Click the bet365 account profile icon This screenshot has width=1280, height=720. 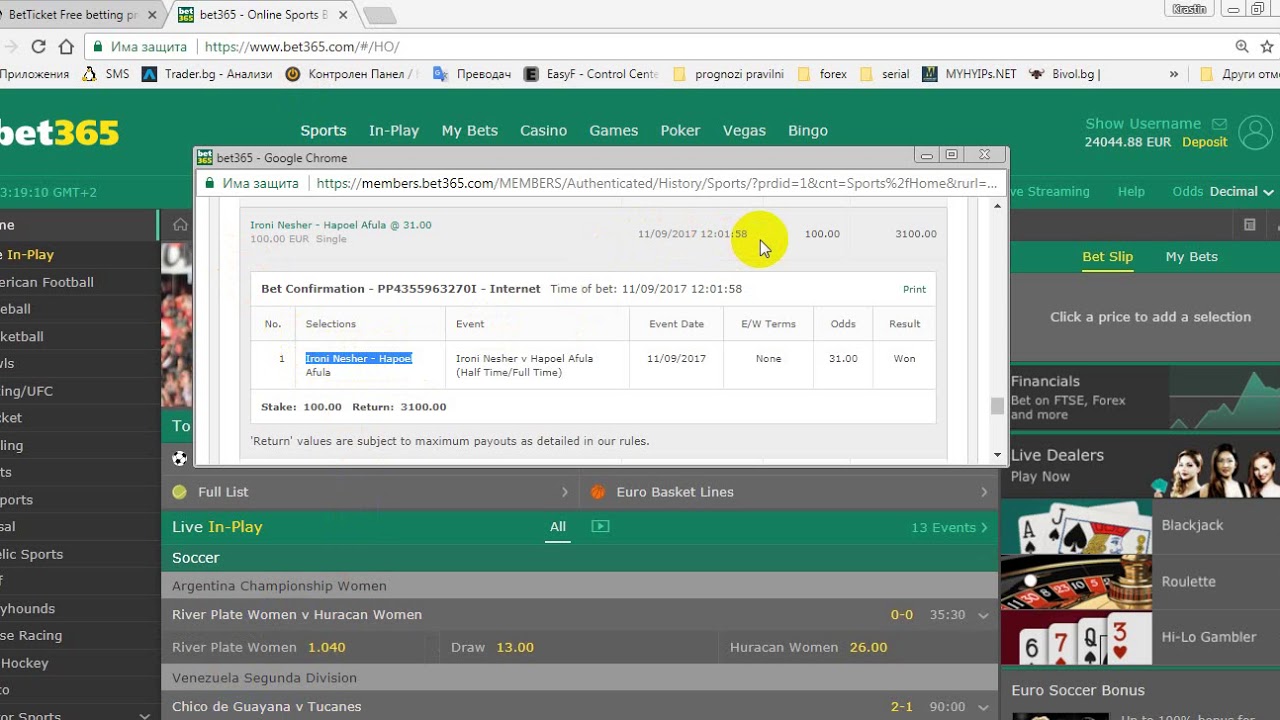pos(1254,132)
